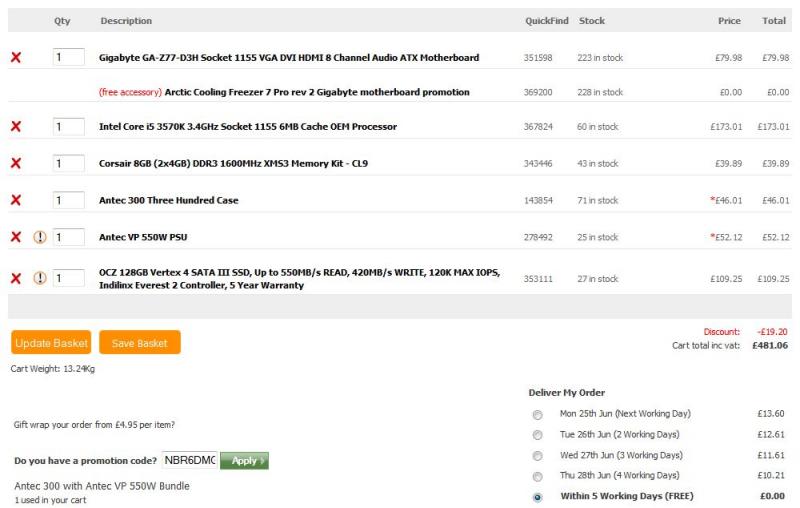Click 'Antec 300 with Antec VP 550W Bundle' text
Image resolution: width=800 pixels, height=508 pixels.
click(102, 486)
